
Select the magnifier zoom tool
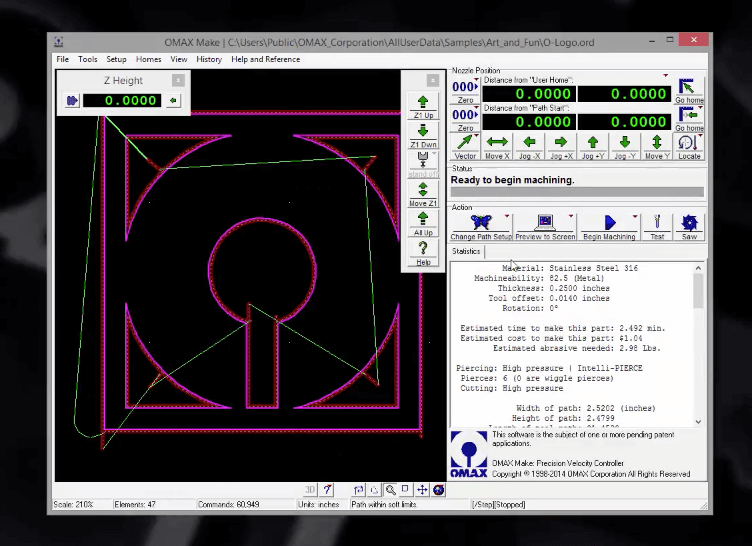pyautogui.click(x=391, y=490)
